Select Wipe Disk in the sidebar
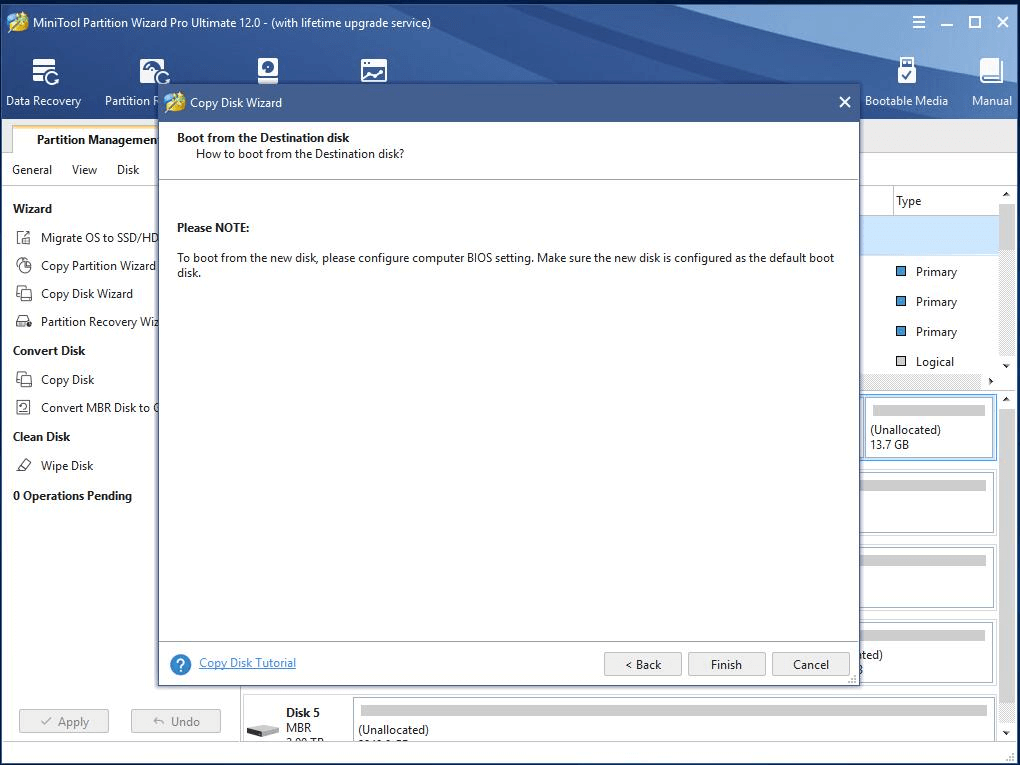This screenshot has width=1020, height=765. [x=66, y=465]
